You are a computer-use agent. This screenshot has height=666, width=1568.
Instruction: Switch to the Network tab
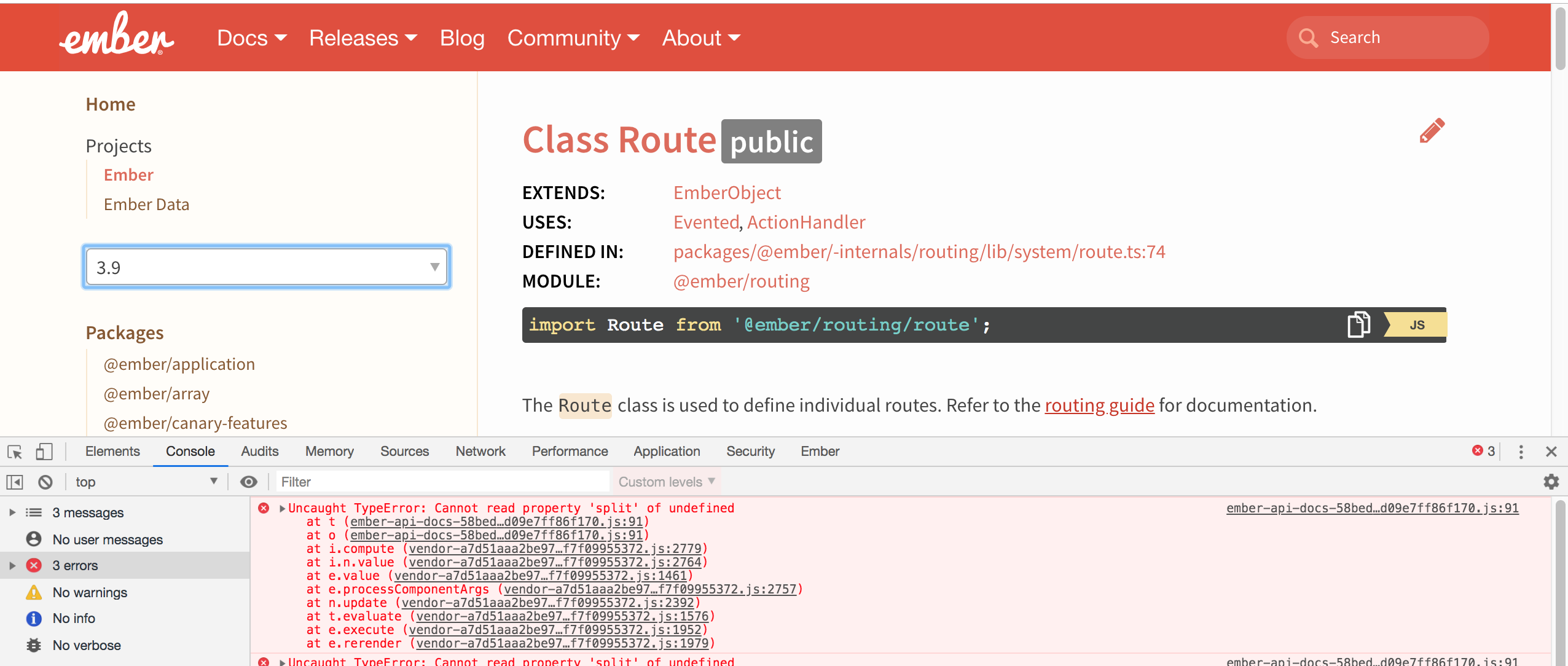point(480,452)
